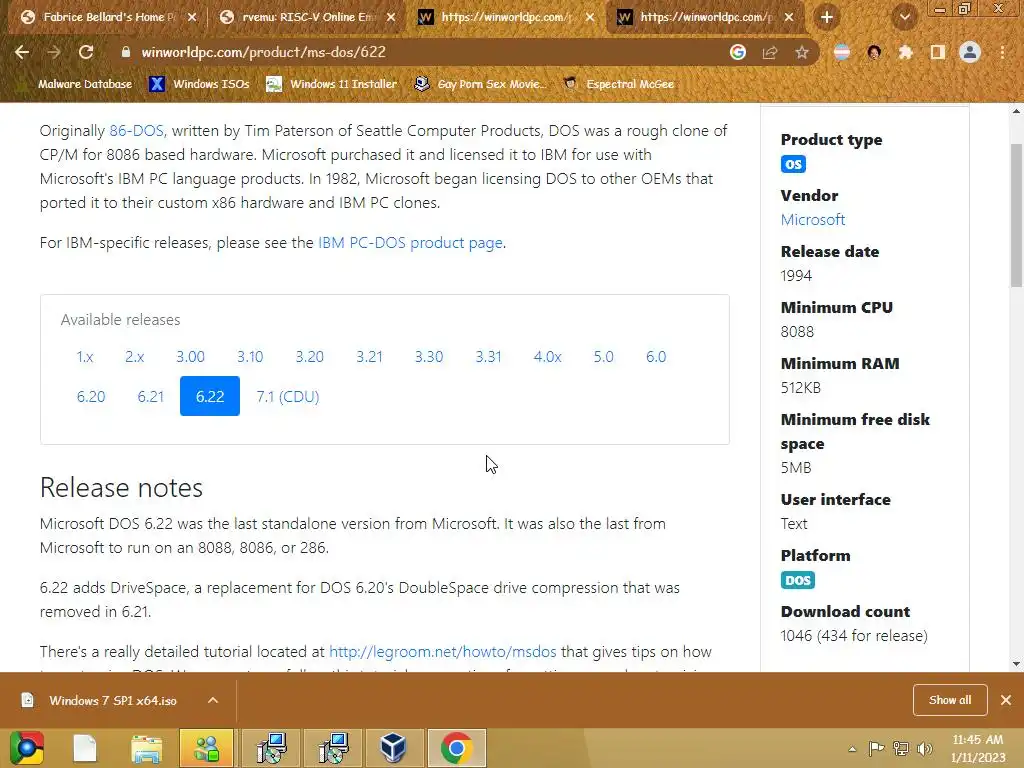Bookmark this page with star icon
Screen dimensions: 1024x768
point(802,52)
